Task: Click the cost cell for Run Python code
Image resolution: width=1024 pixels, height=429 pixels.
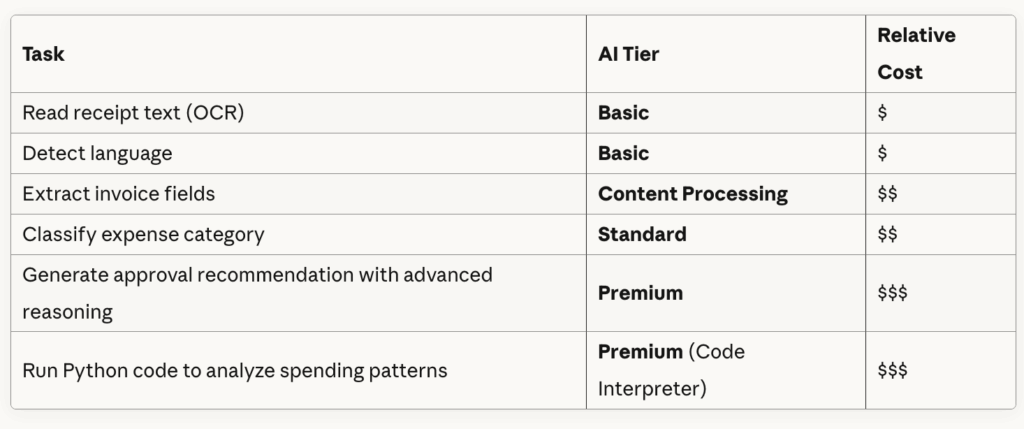Action: tap(892, 370)
